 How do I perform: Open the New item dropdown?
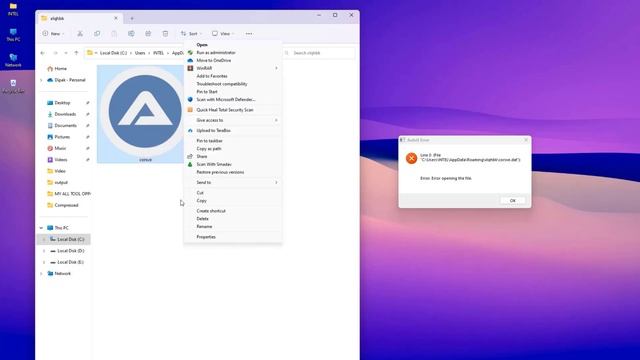click(x=53, y=33)
